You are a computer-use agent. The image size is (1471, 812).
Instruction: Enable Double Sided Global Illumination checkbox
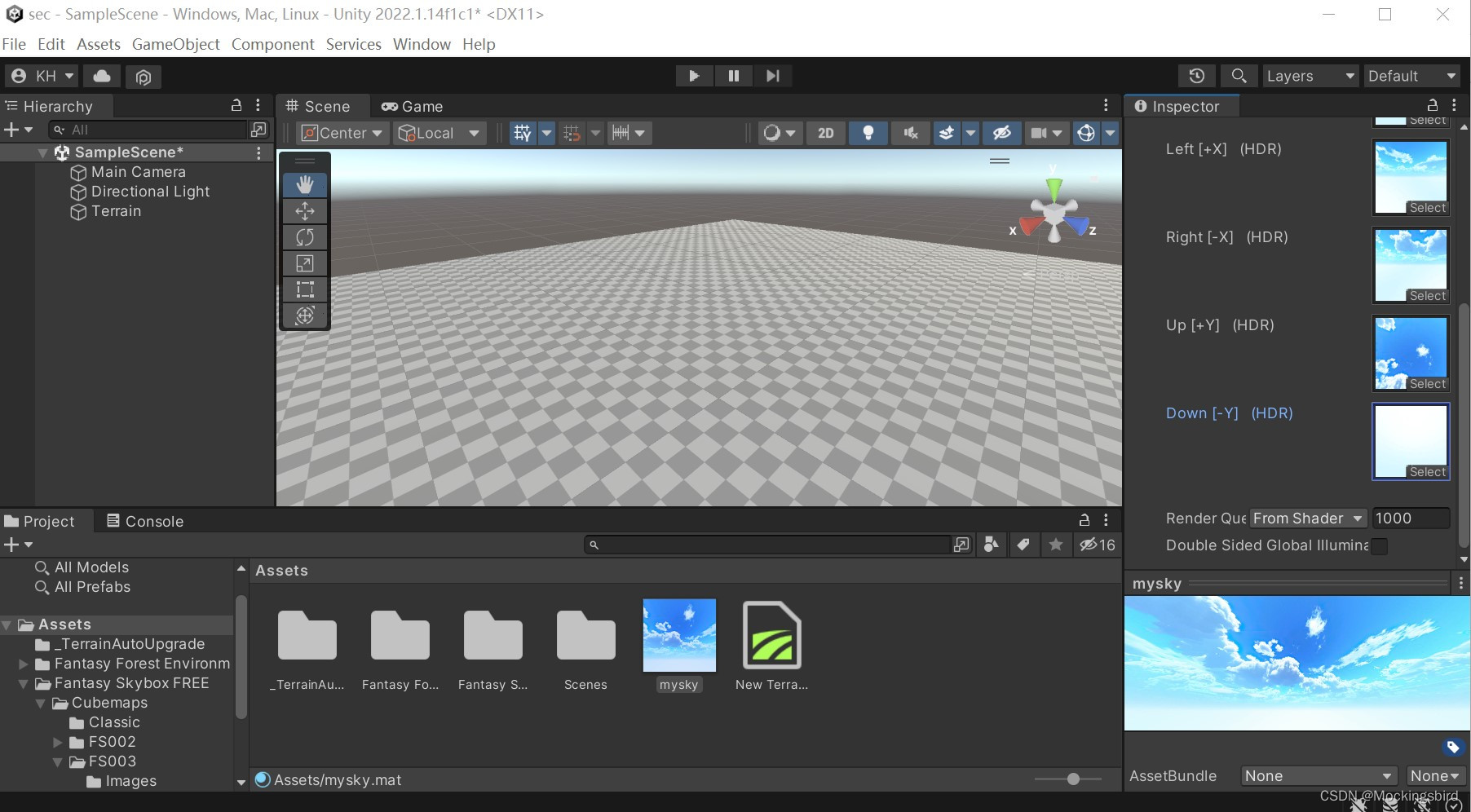pos(1380,546)
